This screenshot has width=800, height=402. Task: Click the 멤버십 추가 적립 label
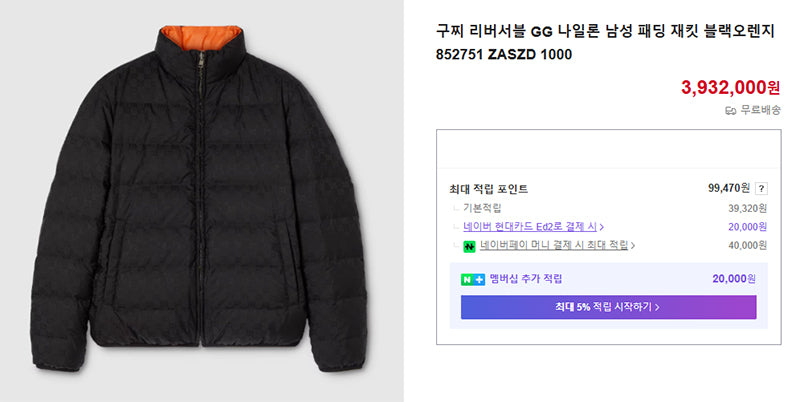click(x=526, y=279)
